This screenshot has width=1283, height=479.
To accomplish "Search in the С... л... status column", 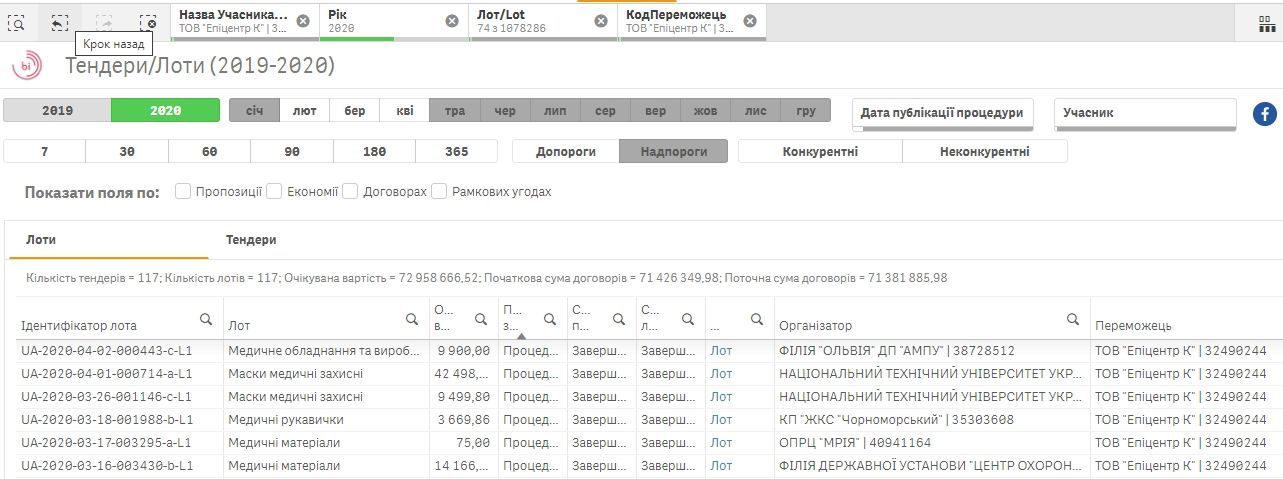I will pos(687,319).
